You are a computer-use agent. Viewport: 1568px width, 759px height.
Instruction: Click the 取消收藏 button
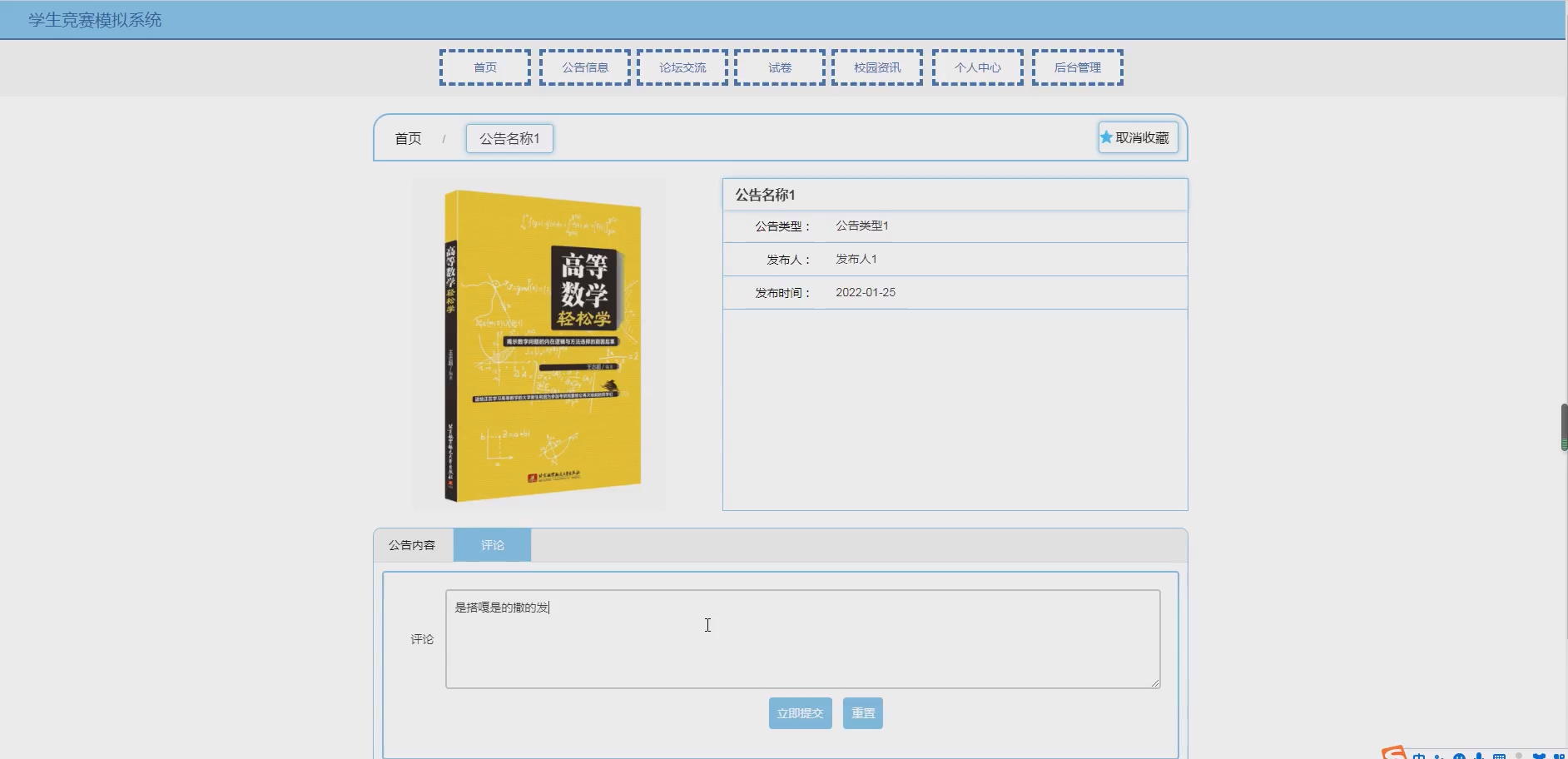[x=1138, y=137]
